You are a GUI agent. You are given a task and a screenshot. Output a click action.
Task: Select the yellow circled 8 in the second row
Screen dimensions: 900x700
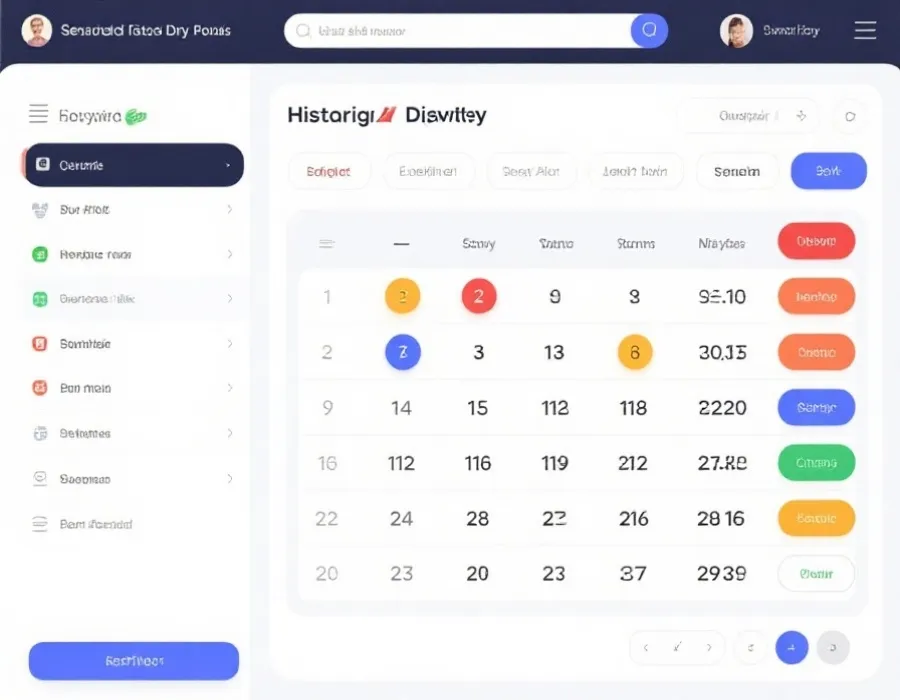(x=634, y=352)
